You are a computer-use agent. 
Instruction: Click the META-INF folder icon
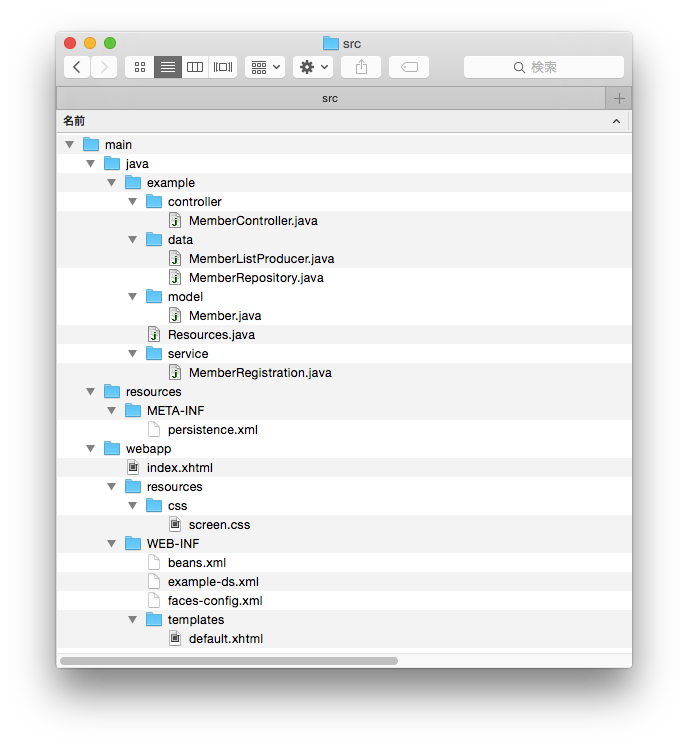click(x=133, y=410)
